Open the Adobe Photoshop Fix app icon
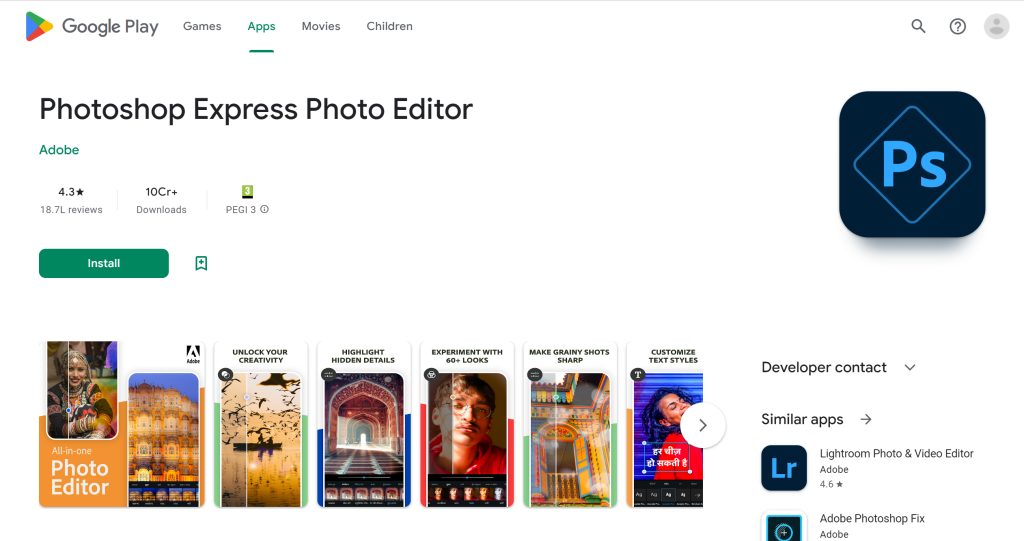 784,526
